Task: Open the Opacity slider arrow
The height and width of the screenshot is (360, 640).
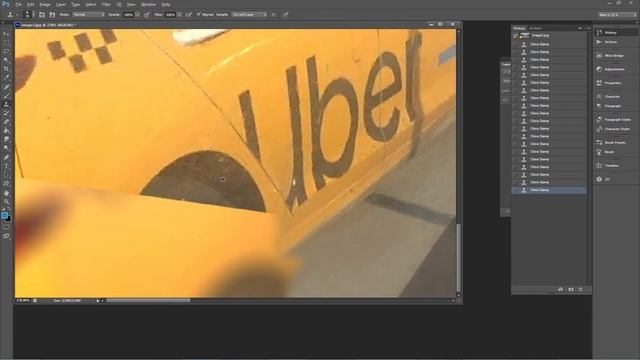Action: point(138,15)
